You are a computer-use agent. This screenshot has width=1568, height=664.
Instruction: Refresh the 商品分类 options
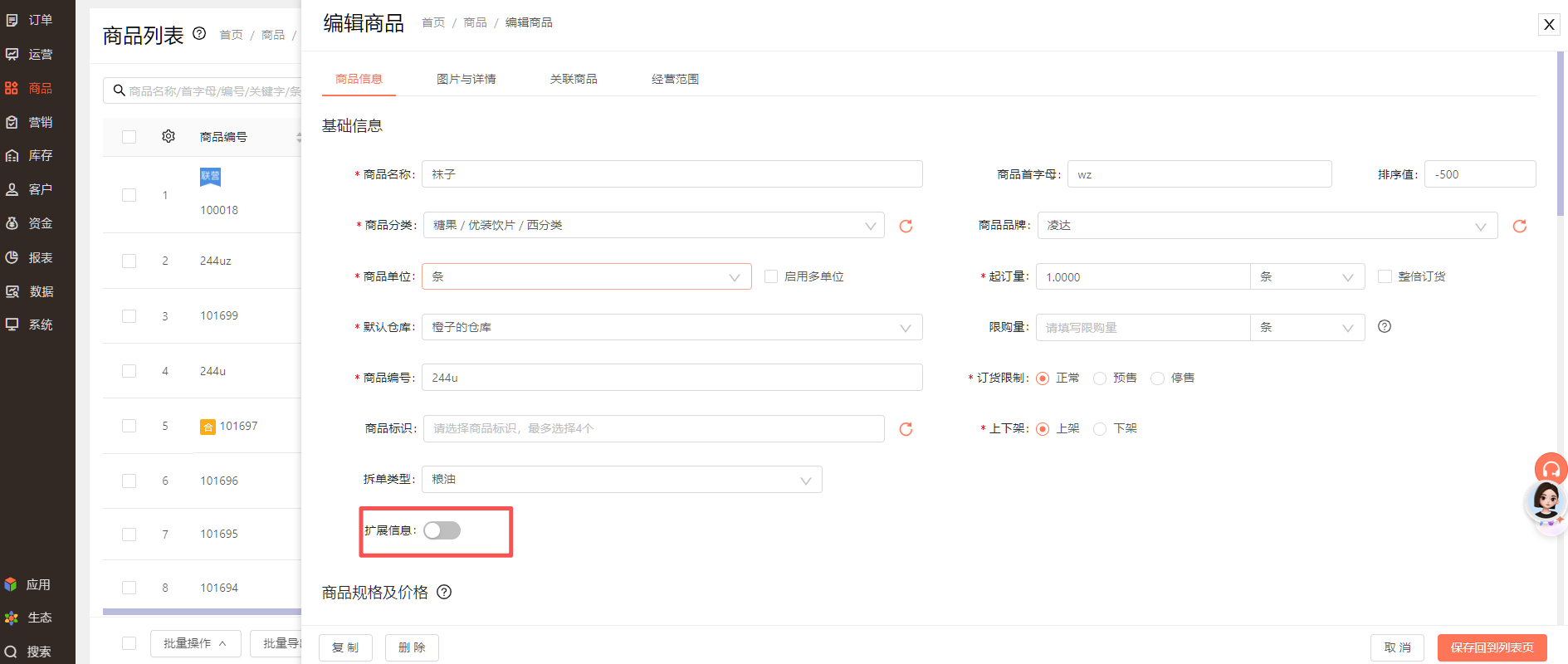pyautogui.click(x=906, y=226)
